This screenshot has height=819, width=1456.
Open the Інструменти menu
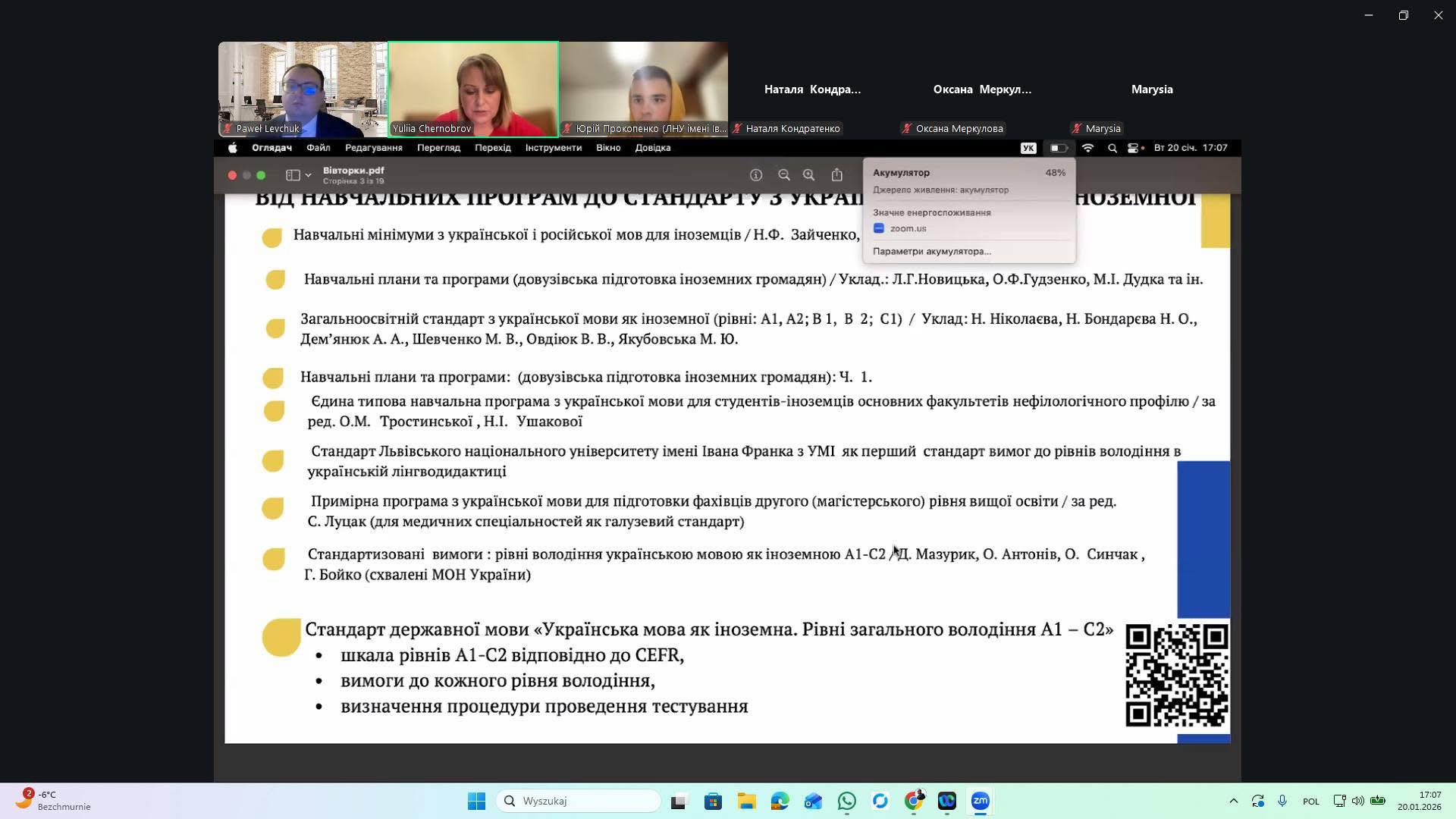coord(553,148)
